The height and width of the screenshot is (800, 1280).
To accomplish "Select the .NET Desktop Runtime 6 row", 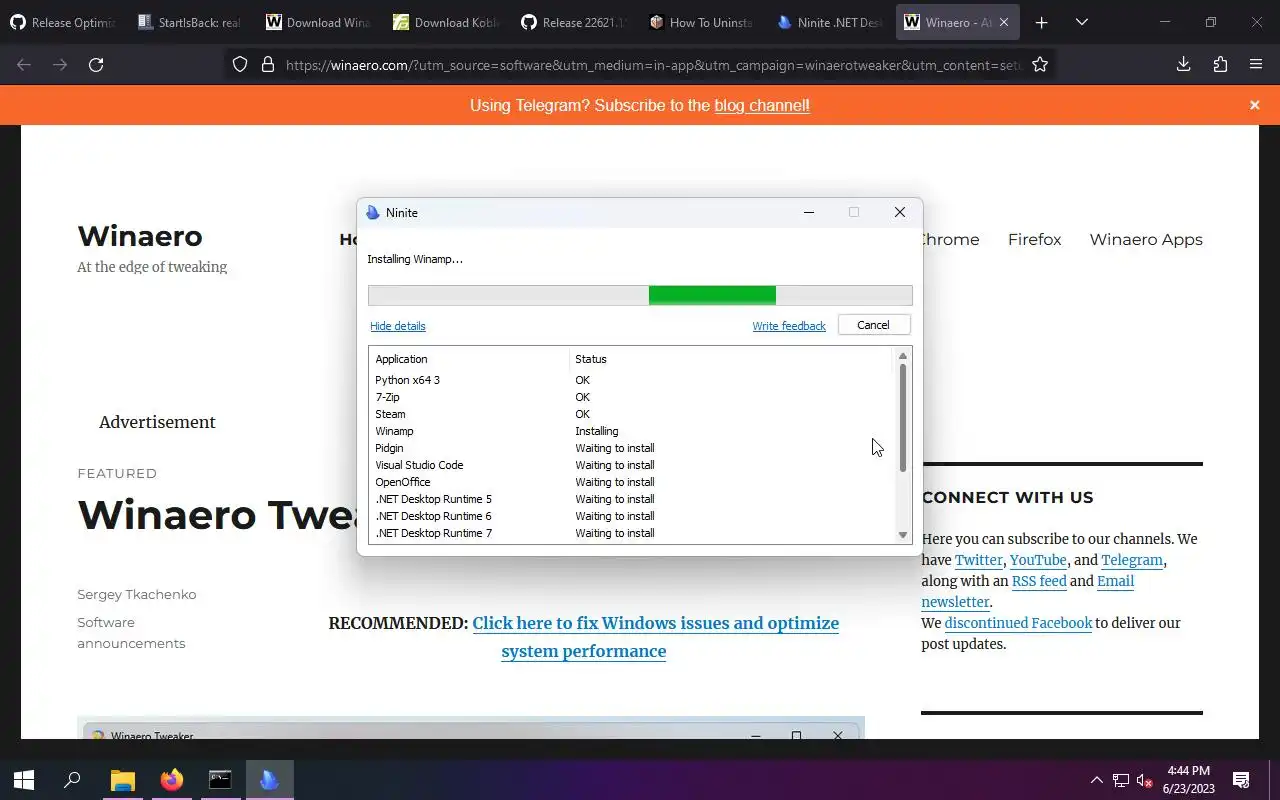I will pos(631,516).
